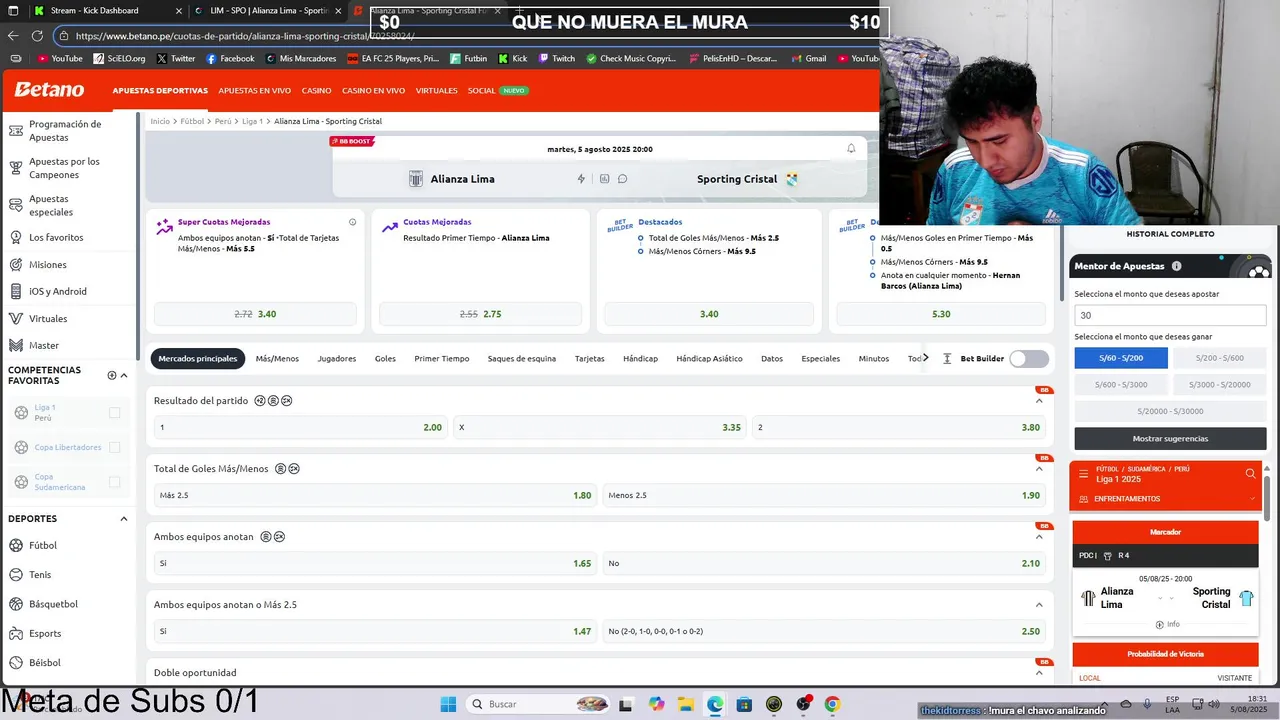1280x720 pixels.
Task: Select Ambos equipos anotan No at 2.10
Action: pos(824,563)
